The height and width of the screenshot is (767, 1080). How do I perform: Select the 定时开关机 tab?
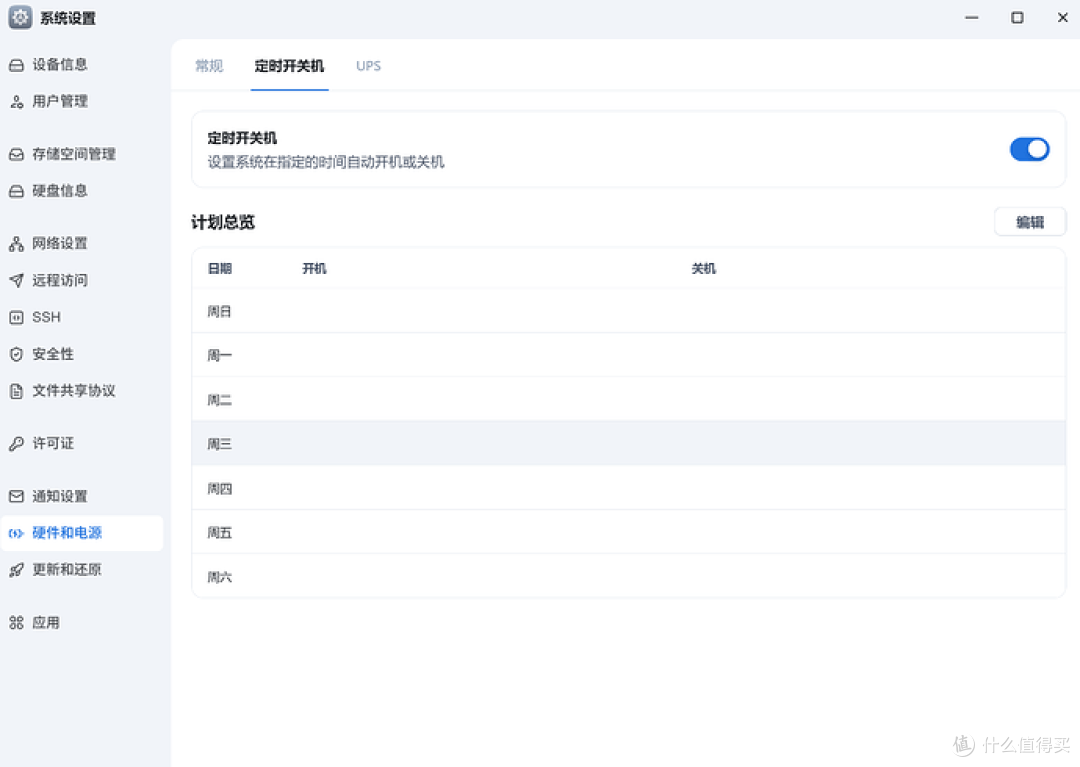[289, 65]
